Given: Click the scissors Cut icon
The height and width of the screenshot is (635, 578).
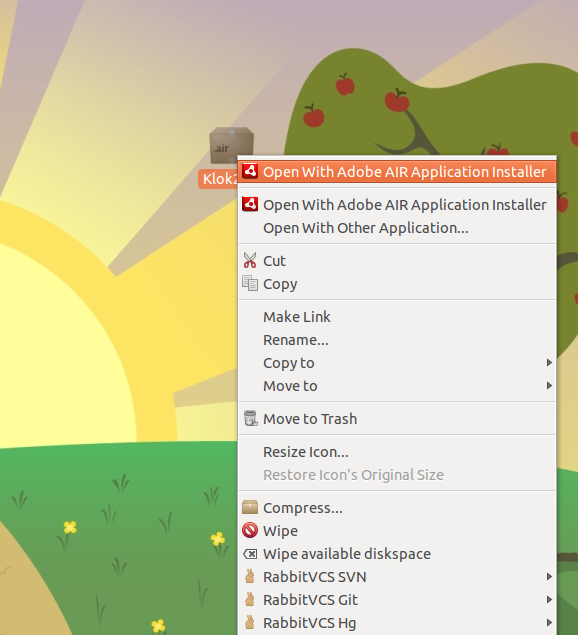Looking at the screenshot, I should (x=250, y=260).
